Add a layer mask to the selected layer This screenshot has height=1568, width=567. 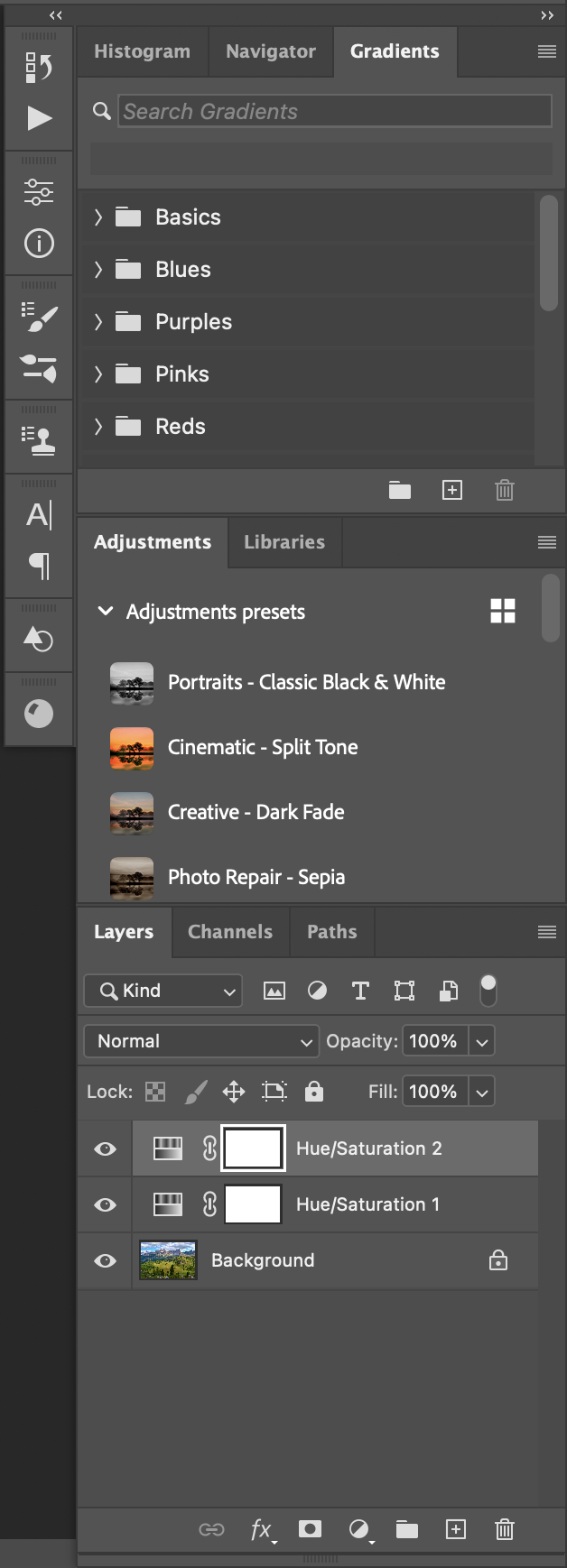click(x=310, y=1530)
